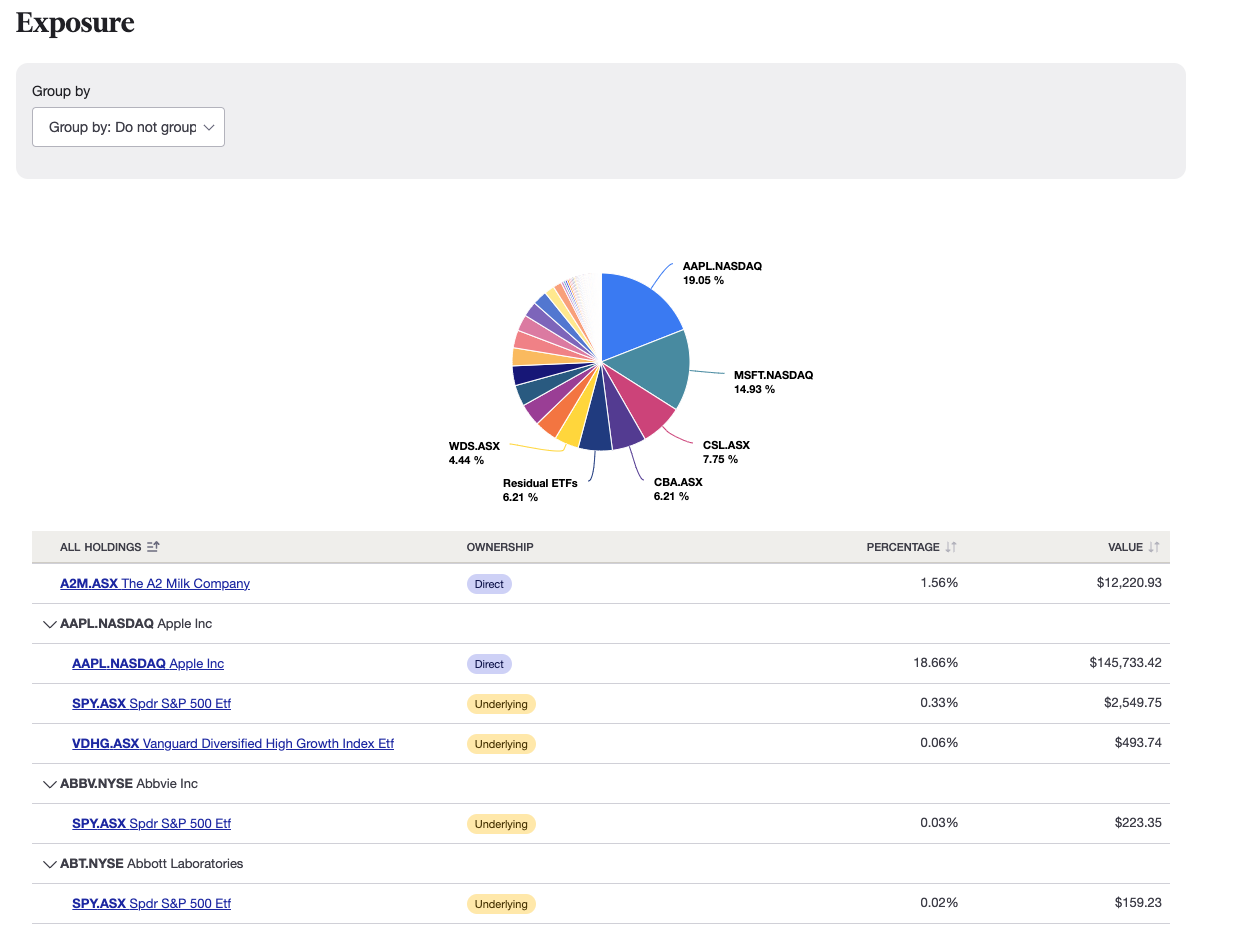Collapse the ABT.NYSE Abbott Laboratories group
The width and height of the screenshot is (1239, 931).
(x=50, y=863)
